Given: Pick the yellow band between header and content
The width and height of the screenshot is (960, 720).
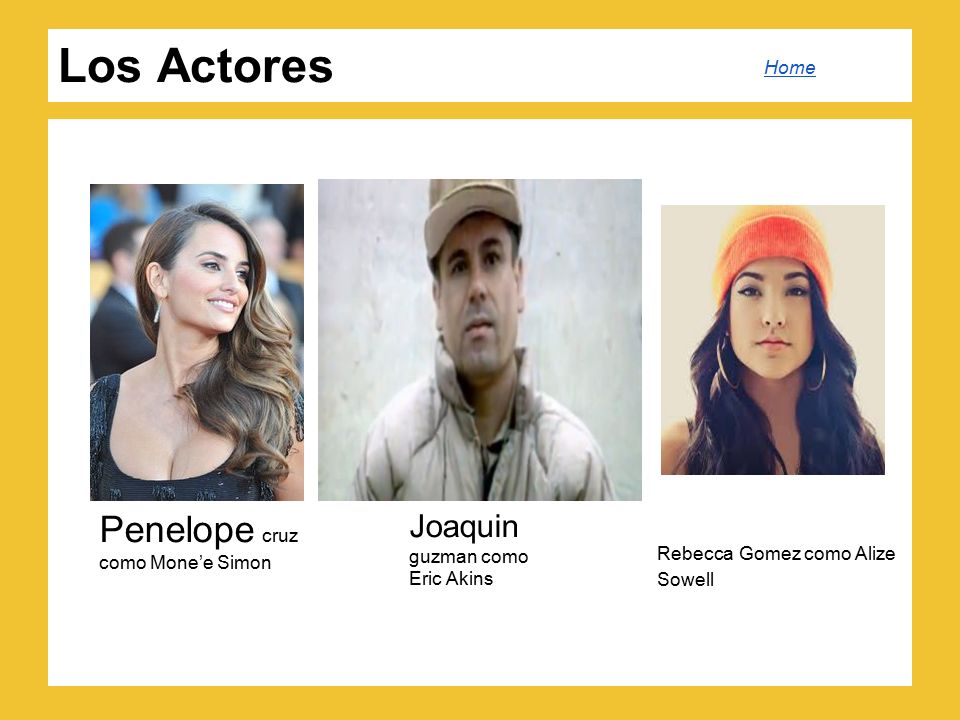Looking at the screenshot, I should (480, 111).
